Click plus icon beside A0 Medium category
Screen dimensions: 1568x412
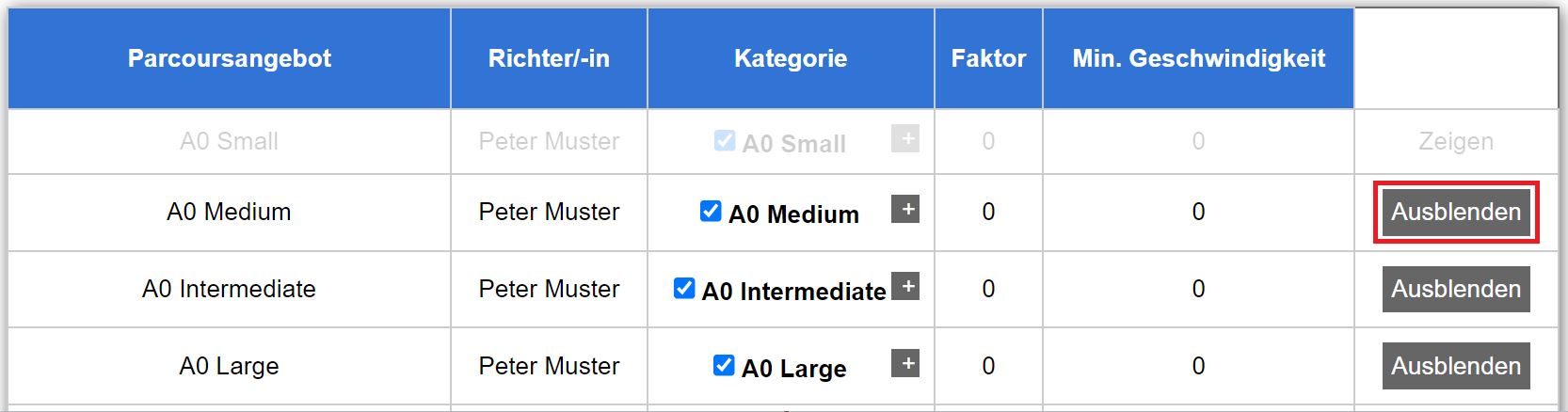click(904, 210)
